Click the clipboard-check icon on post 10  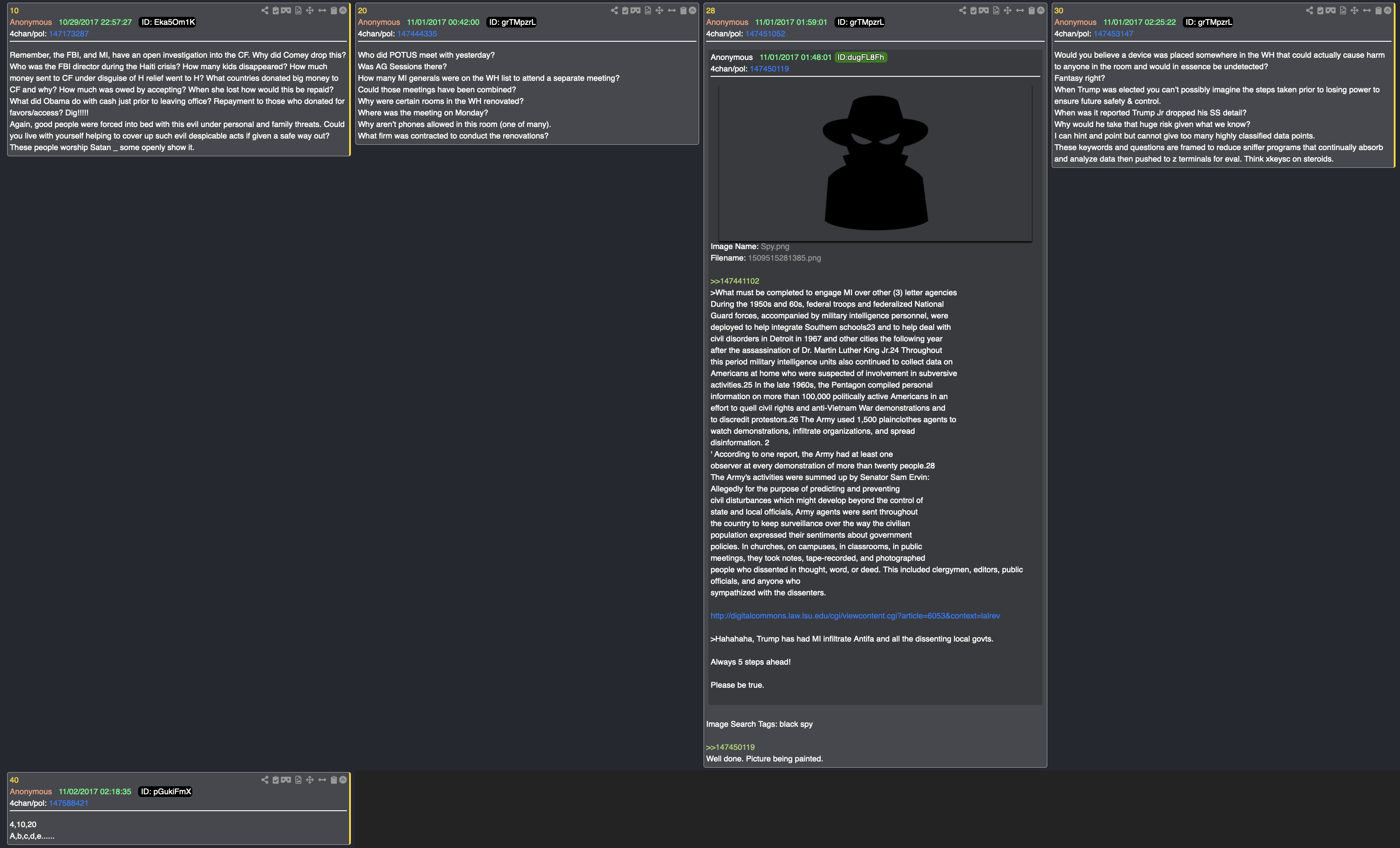click(275, 10)
